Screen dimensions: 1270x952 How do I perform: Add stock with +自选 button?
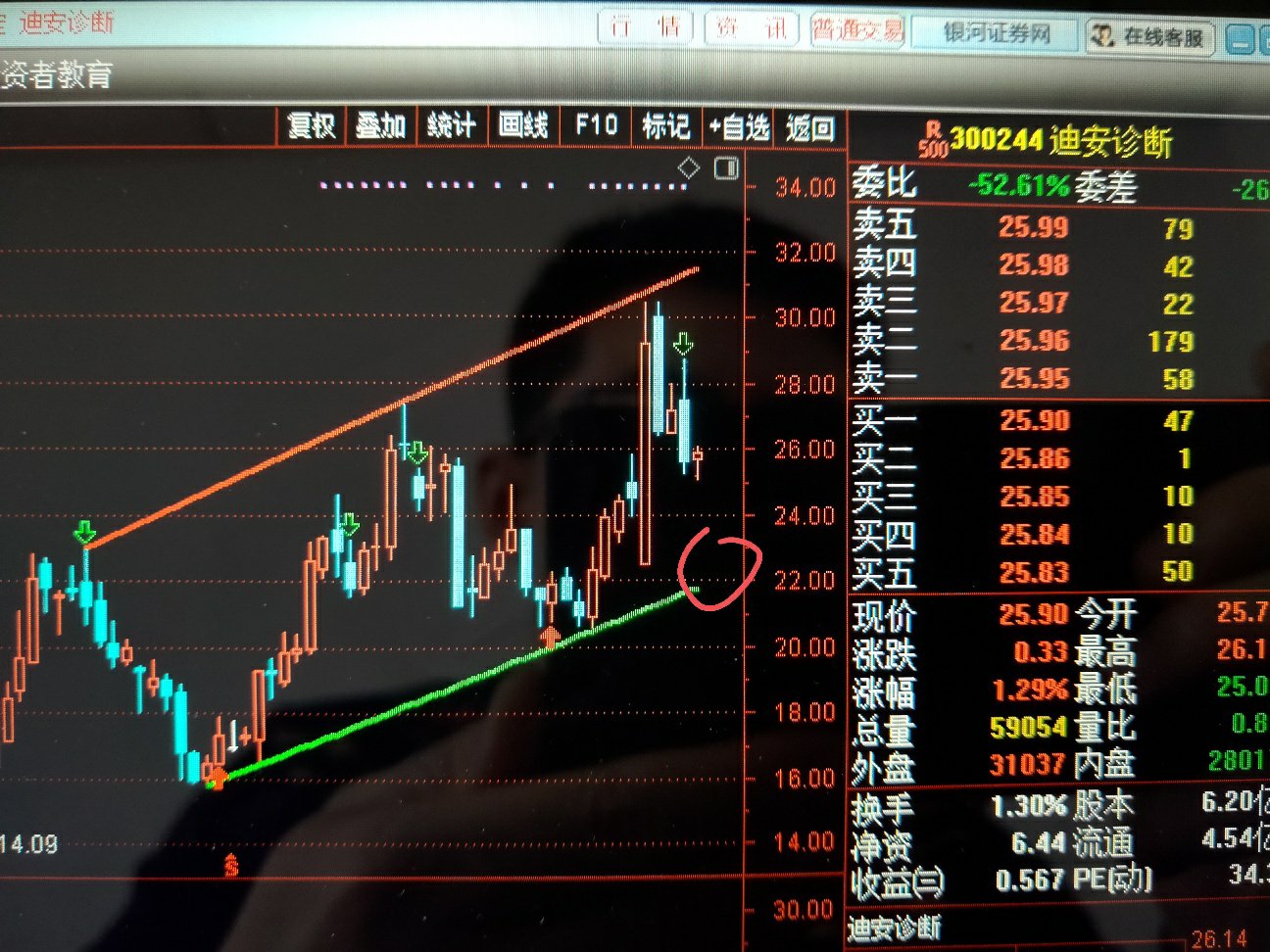pyautogui.click(x=739, y=126)
